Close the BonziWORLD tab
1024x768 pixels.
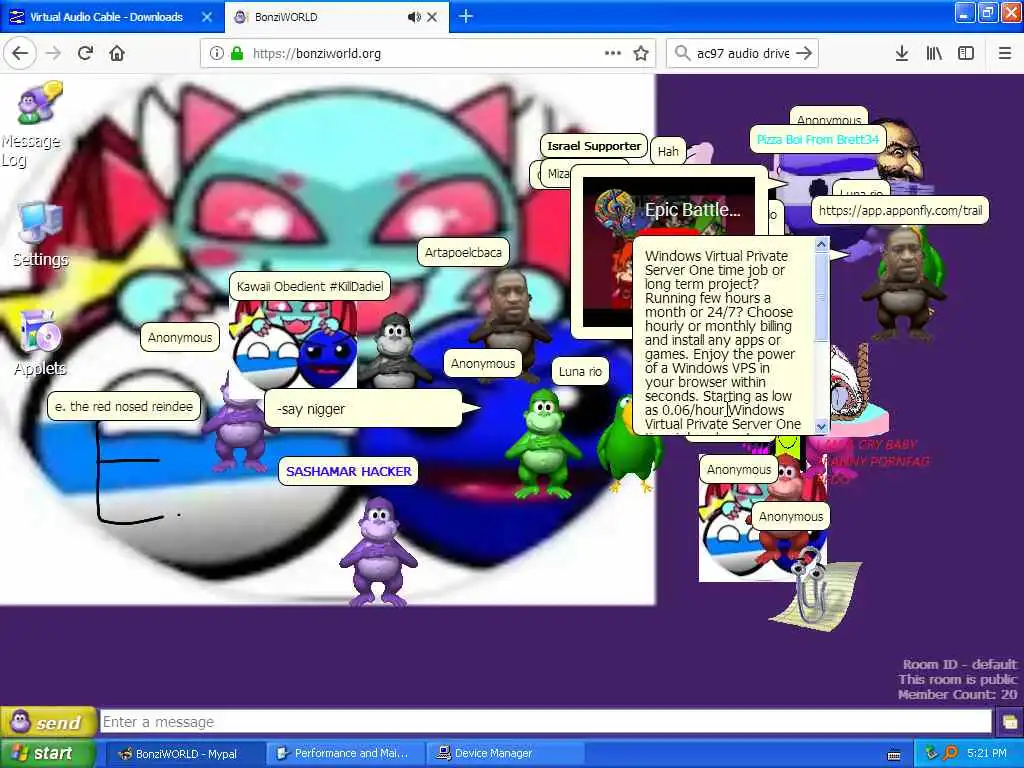[x=432, y=17]
